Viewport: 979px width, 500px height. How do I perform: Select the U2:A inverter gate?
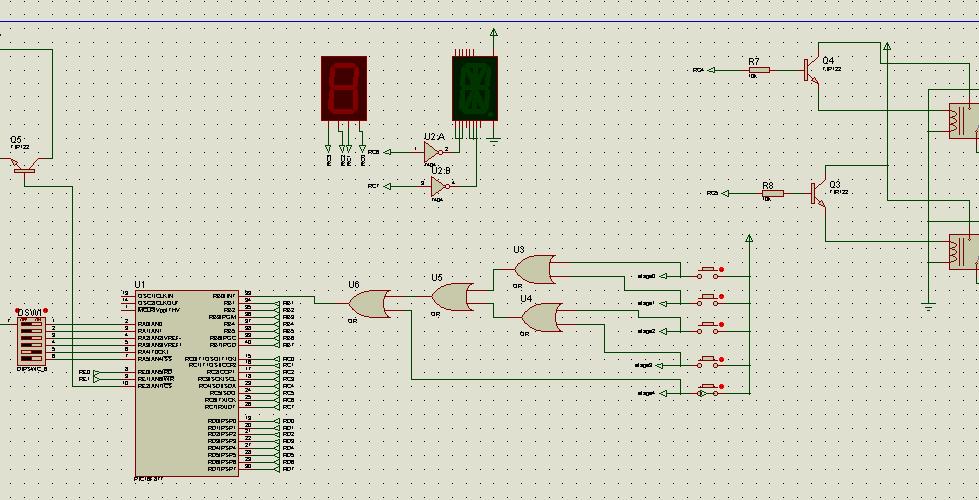[434, 152]
